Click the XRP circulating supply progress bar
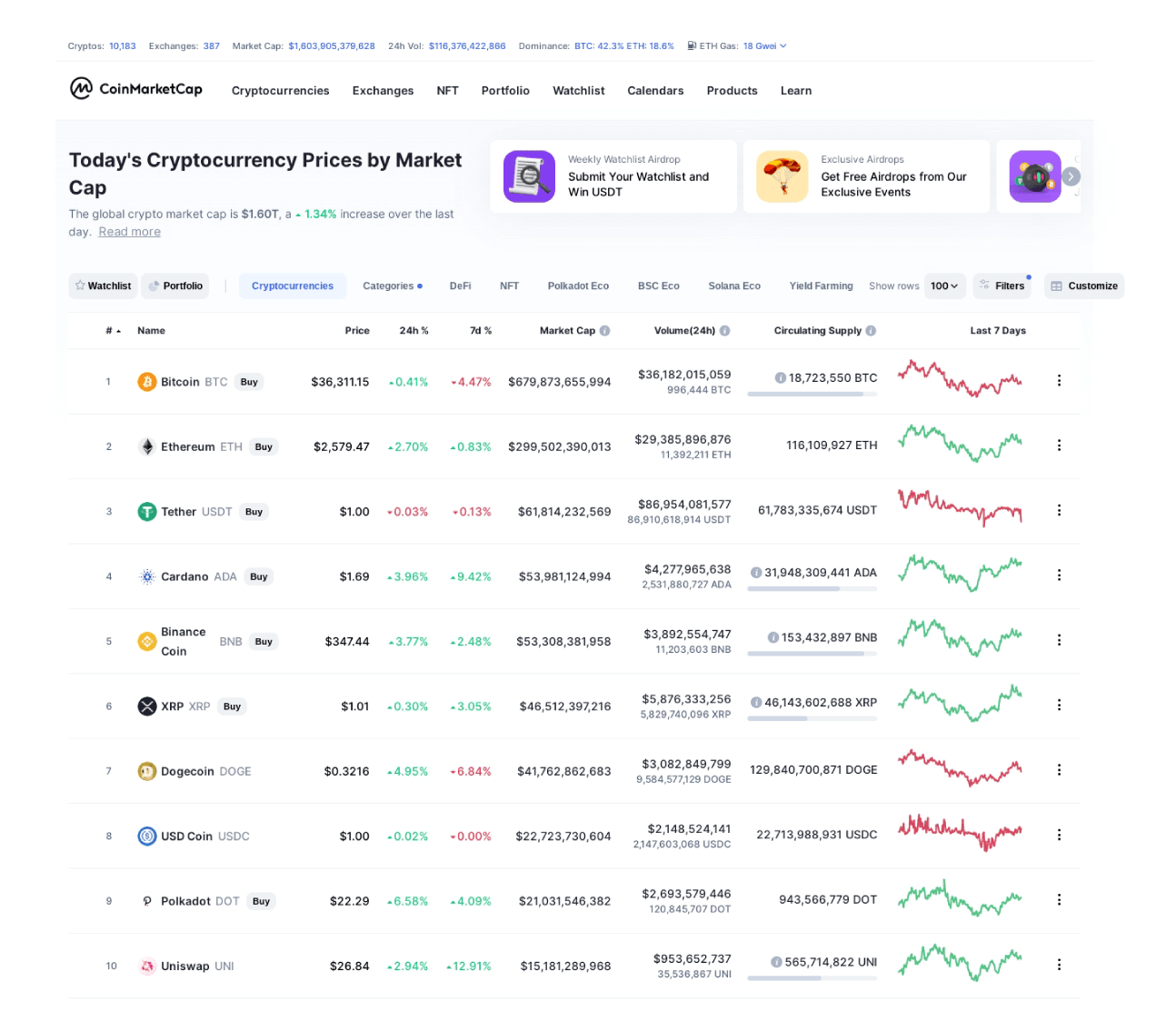The image size is (1176, 1022). click(x=812, y=718)
